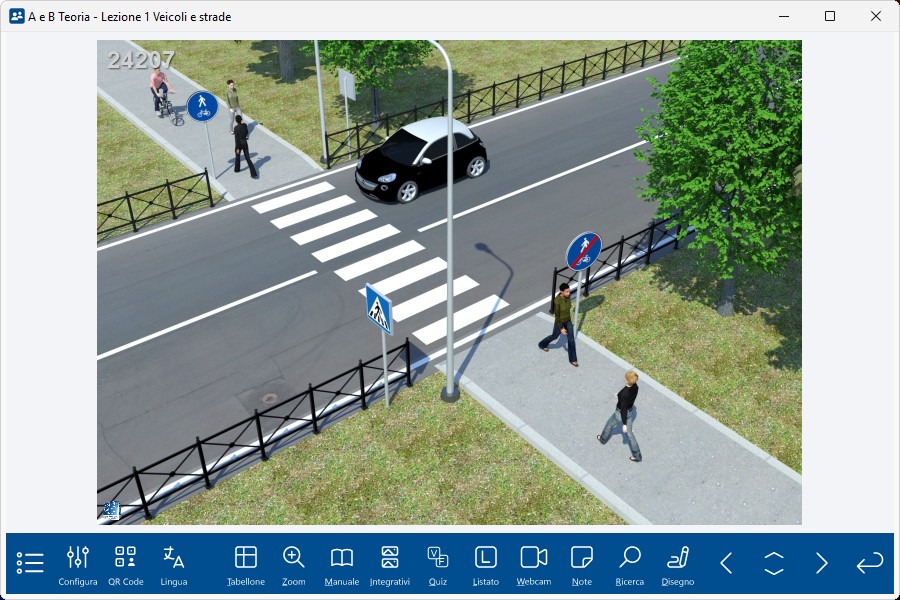The image size is (900, 600).
Task: Open the Listato listing
Action: 486,564
